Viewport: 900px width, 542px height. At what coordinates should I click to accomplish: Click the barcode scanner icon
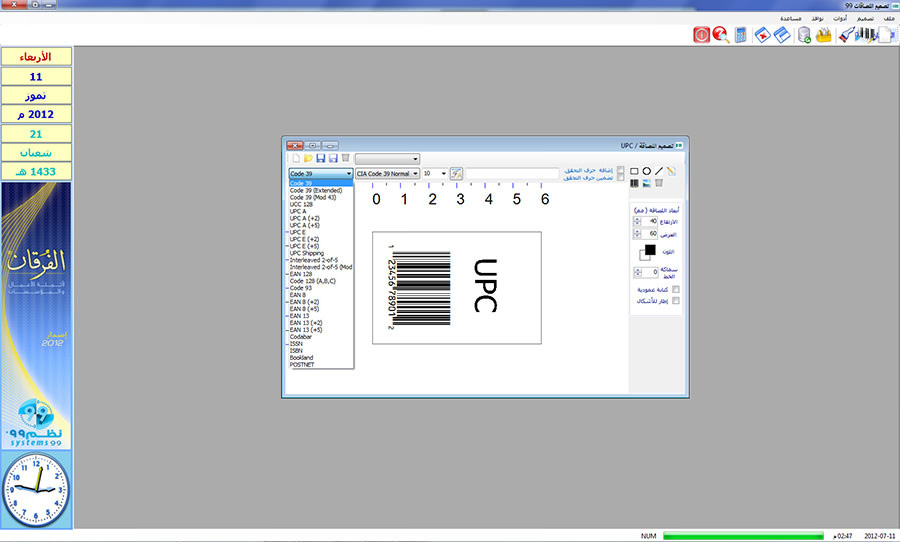point(845,35)
